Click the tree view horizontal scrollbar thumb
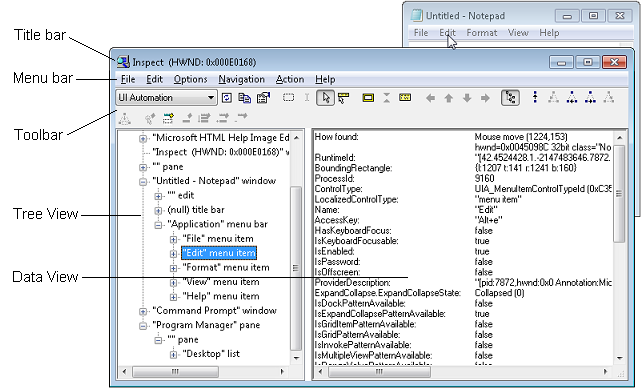 (175, 372)
